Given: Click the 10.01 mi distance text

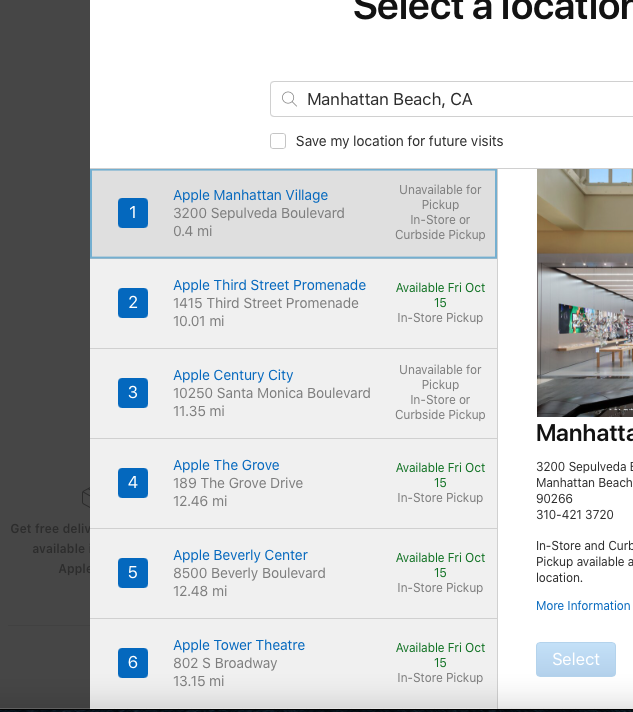Looking at the screenshot, I should [x=198, y=321].
